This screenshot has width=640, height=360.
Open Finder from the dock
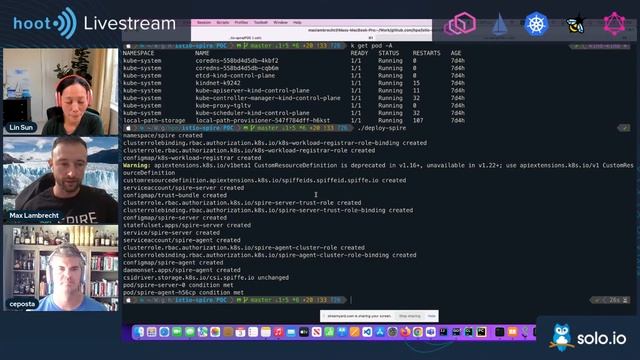138,332
